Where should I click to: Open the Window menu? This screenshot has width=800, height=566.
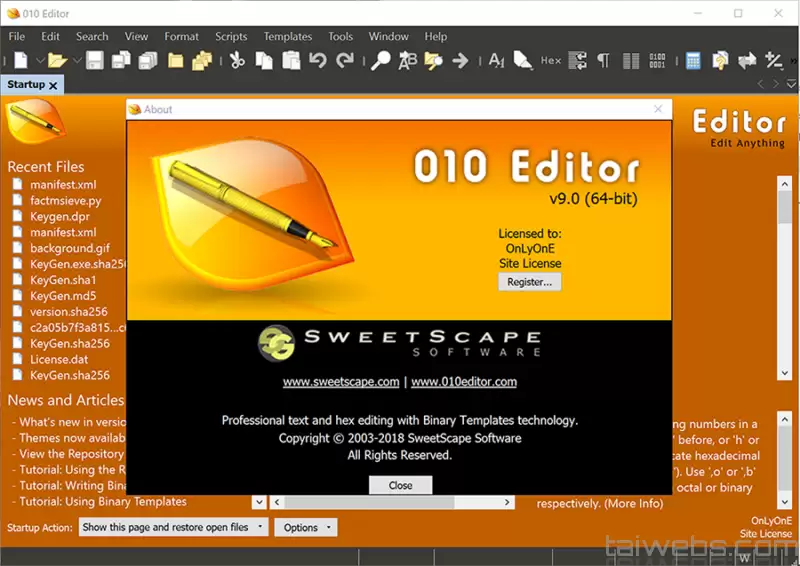click(x=388, y=36)
